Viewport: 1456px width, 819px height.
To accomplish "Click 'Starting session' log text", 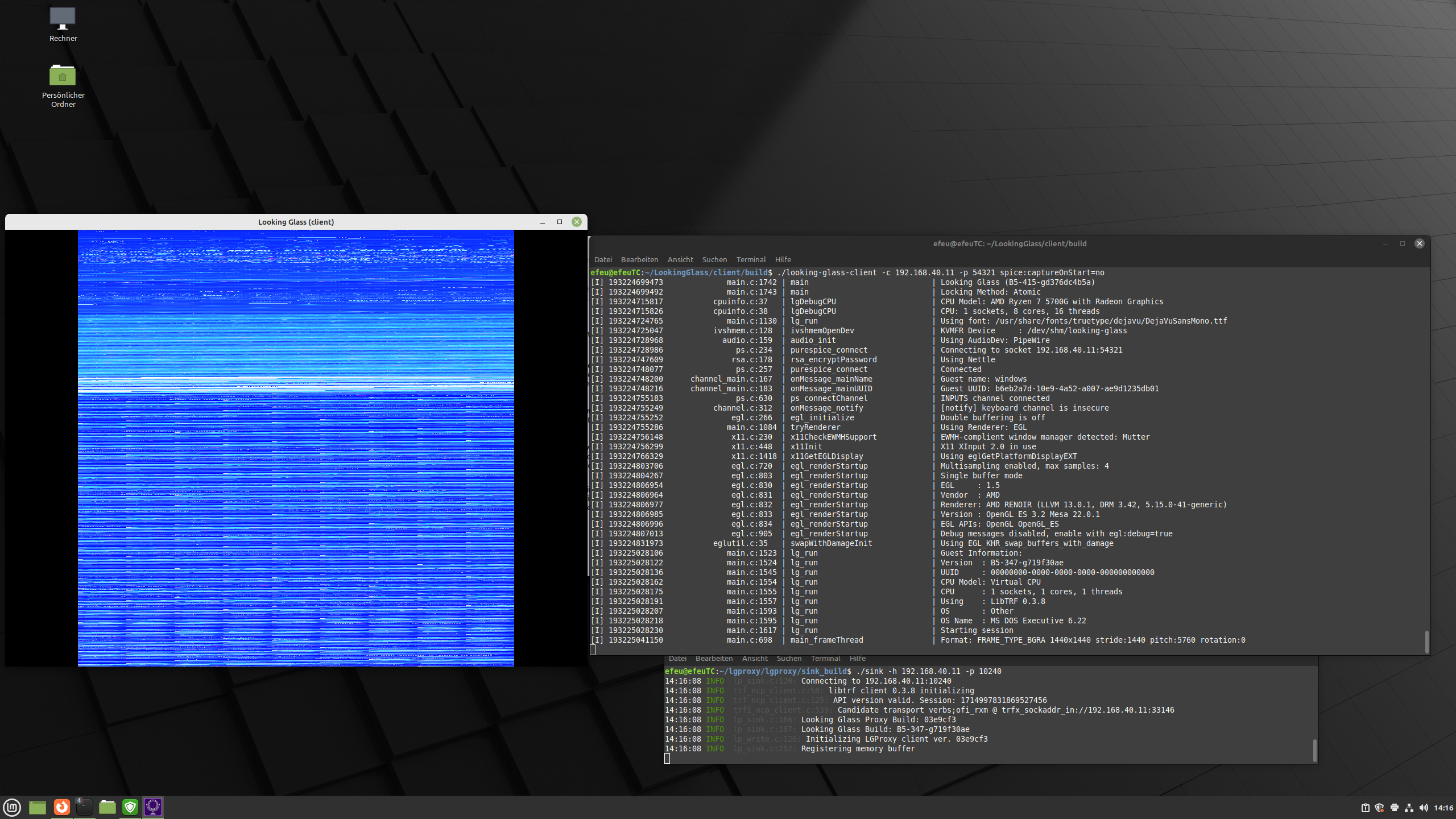I will 977,630.
